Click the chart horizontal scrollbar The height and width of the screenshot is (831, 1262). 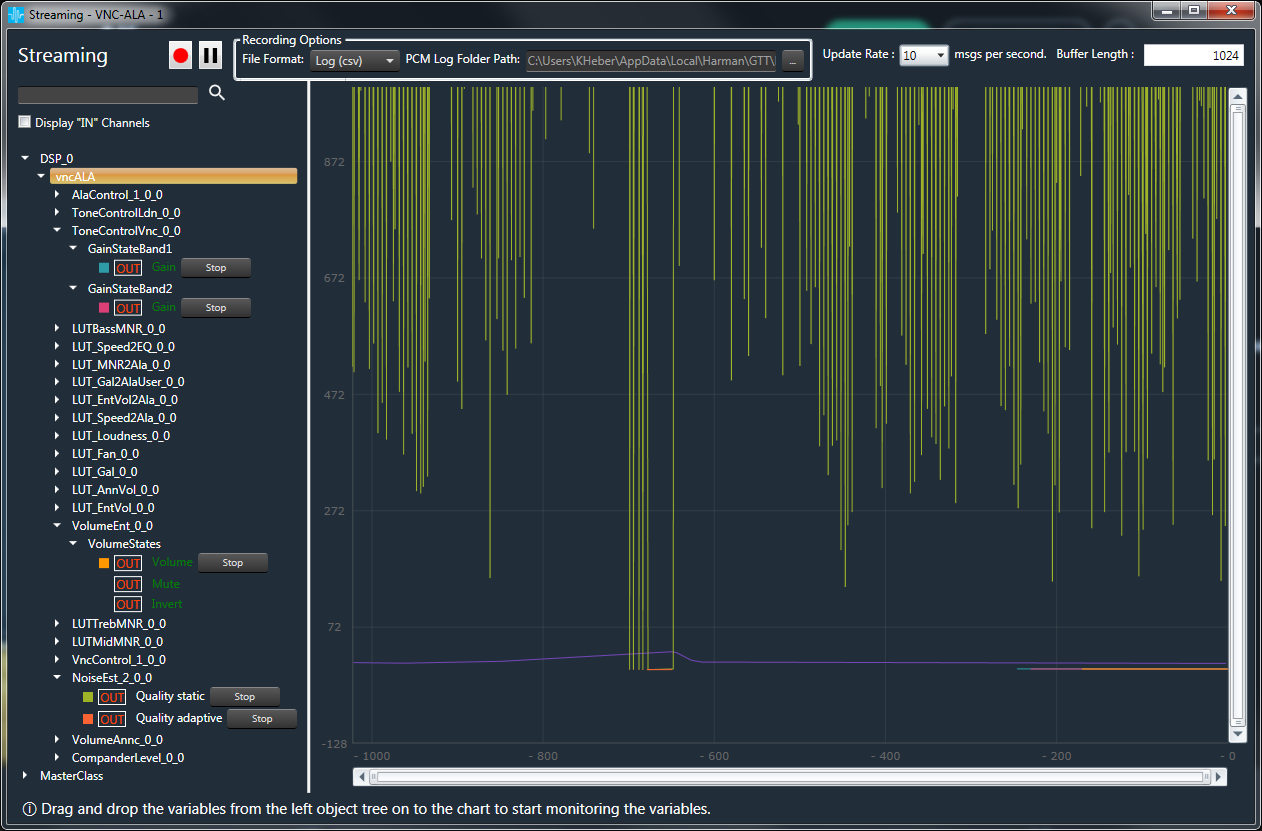click(790, 777)
